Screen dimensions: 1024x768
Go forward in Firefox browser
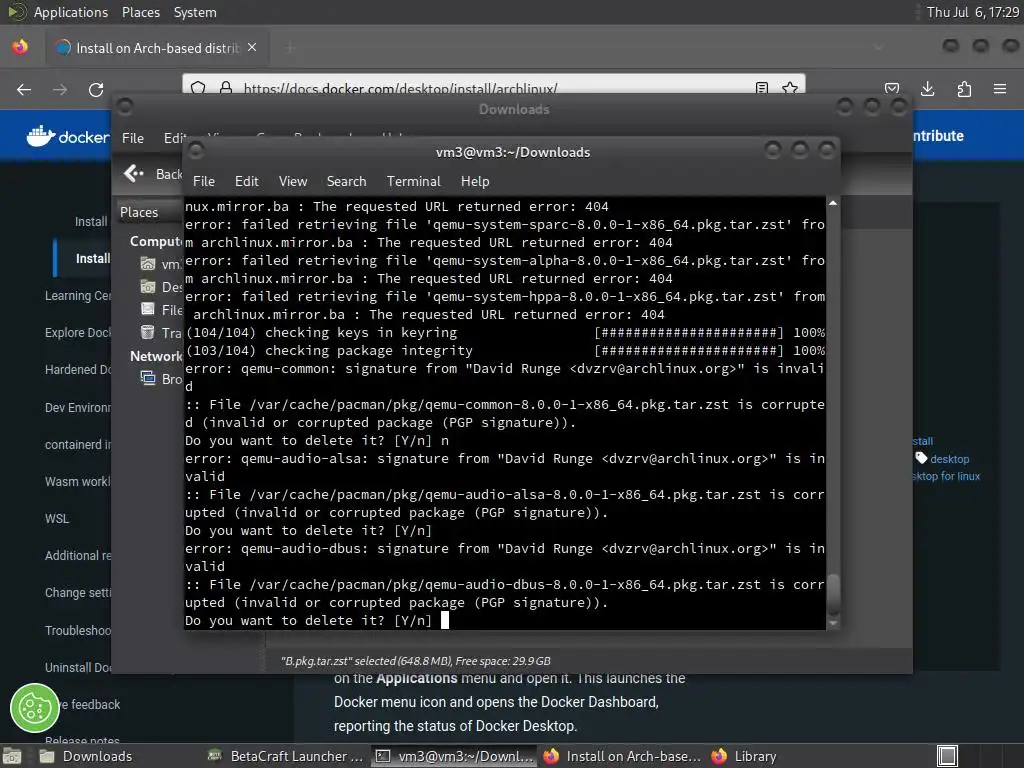[60, 89]
